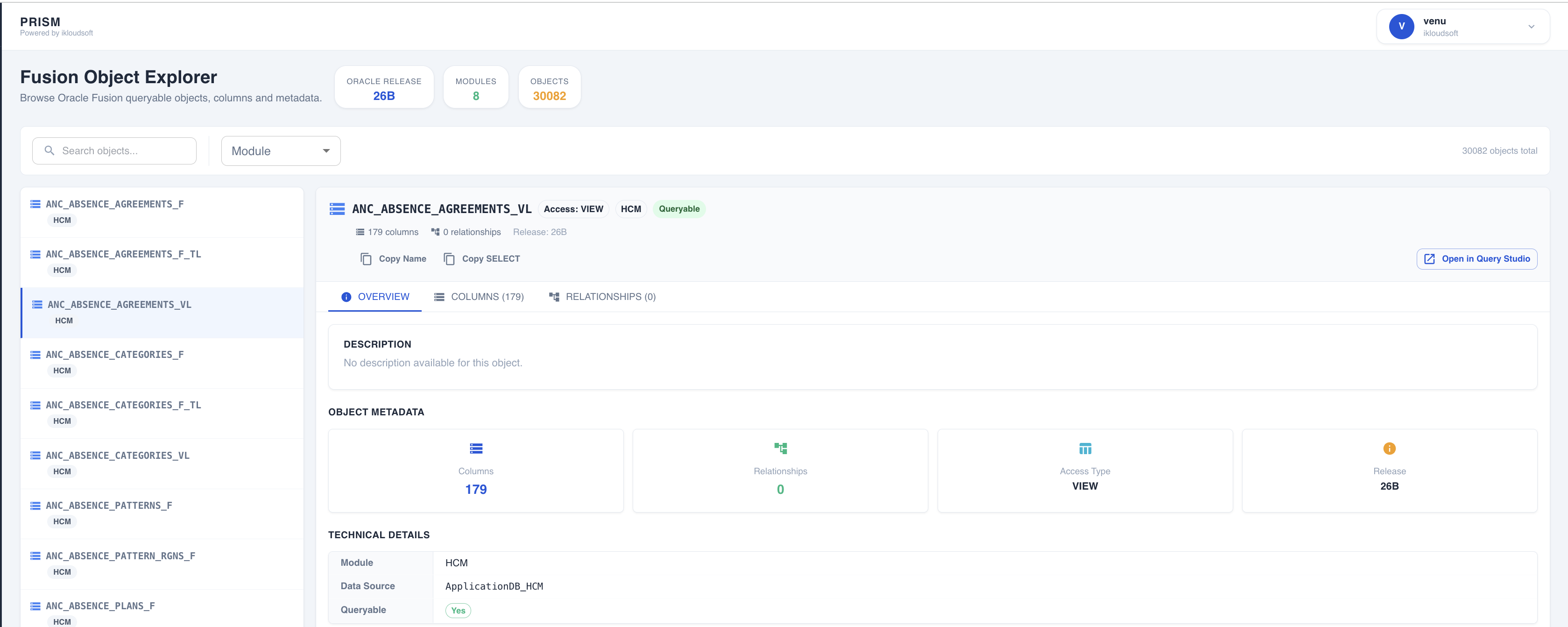The height and width of the screenshot is (627, 1568).
Task: Select the highlighted ANC_ABSENCE_AGREEMENTS_VL list item
Action: click(x=162, y=313)
